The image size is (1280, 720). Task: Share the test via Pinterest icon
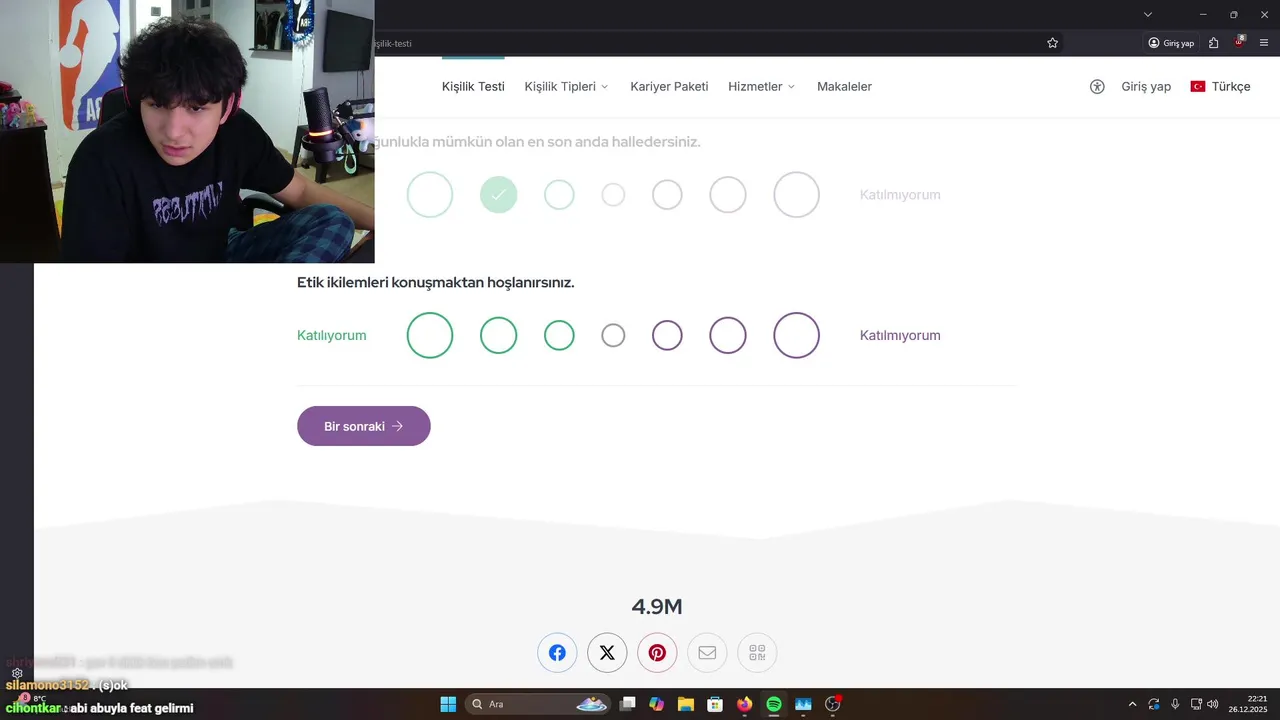(x=657, y=653)
